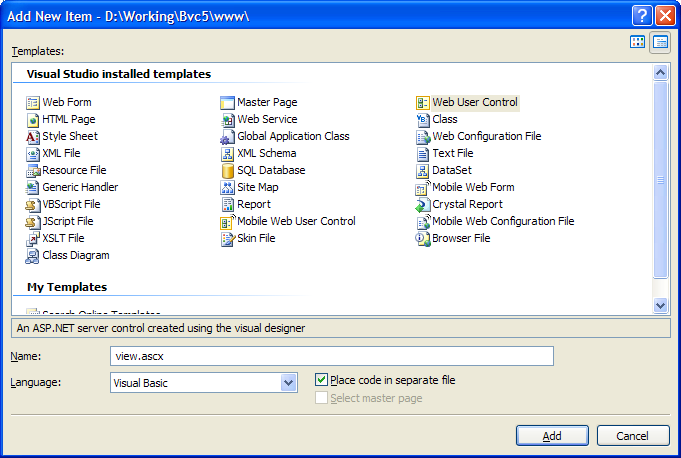Screen dimensions: 681x458
Task: Switch to large icons view
Action: tap(637, 42)
